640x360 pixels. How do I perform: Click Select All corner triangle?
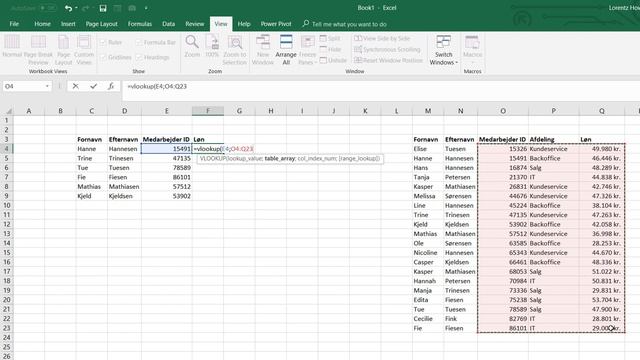(x=8, y=111)
